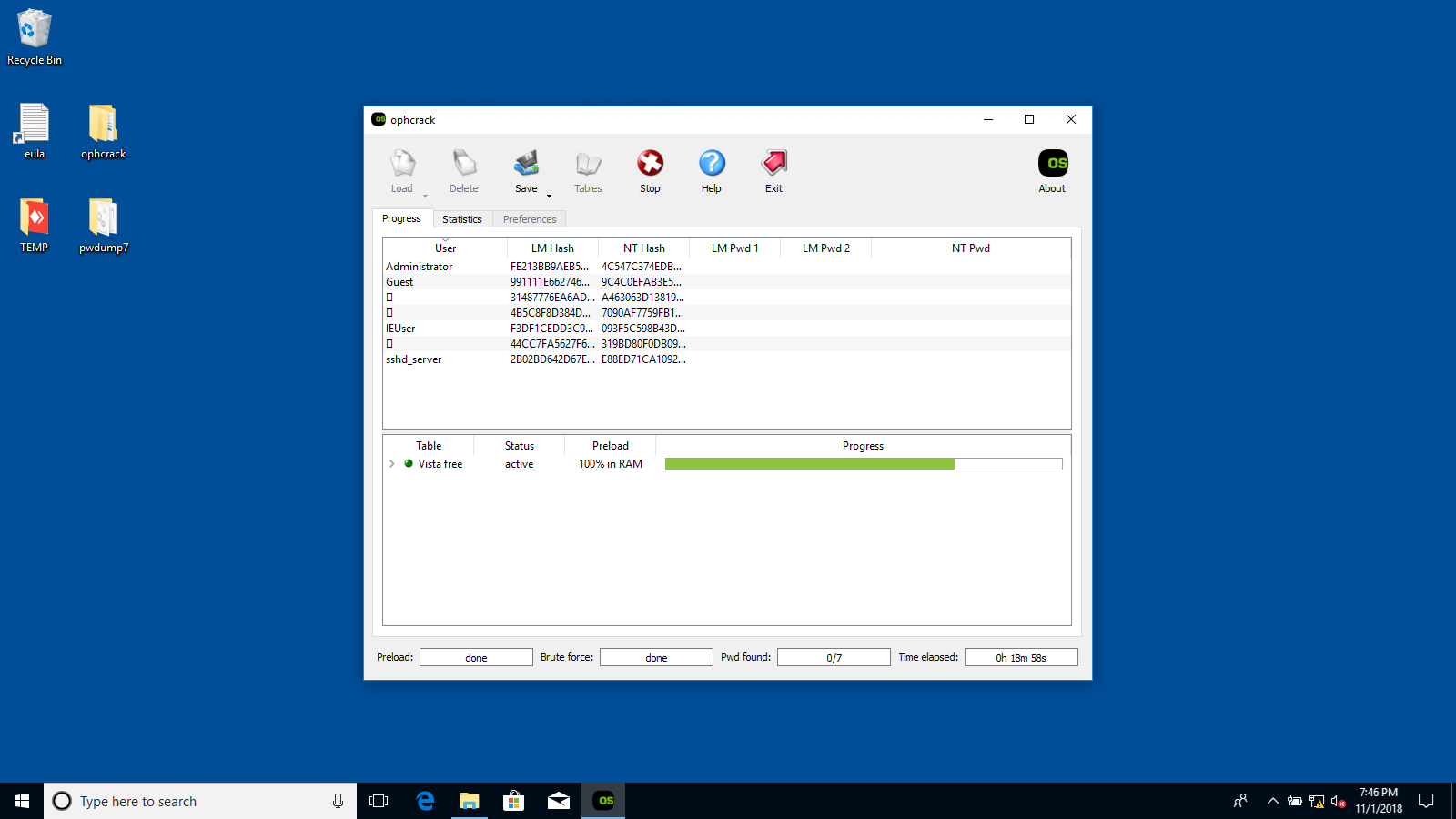This screenshot has height=819, width=1456.
Task: Open the Action Center notifications icon
Action: [x=1426, y=801]
